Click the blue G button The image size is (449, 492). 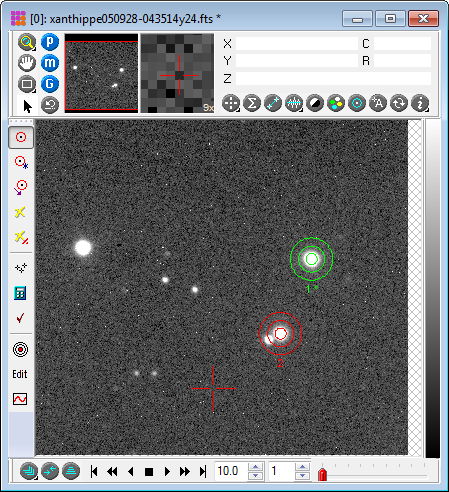point(50,84)
